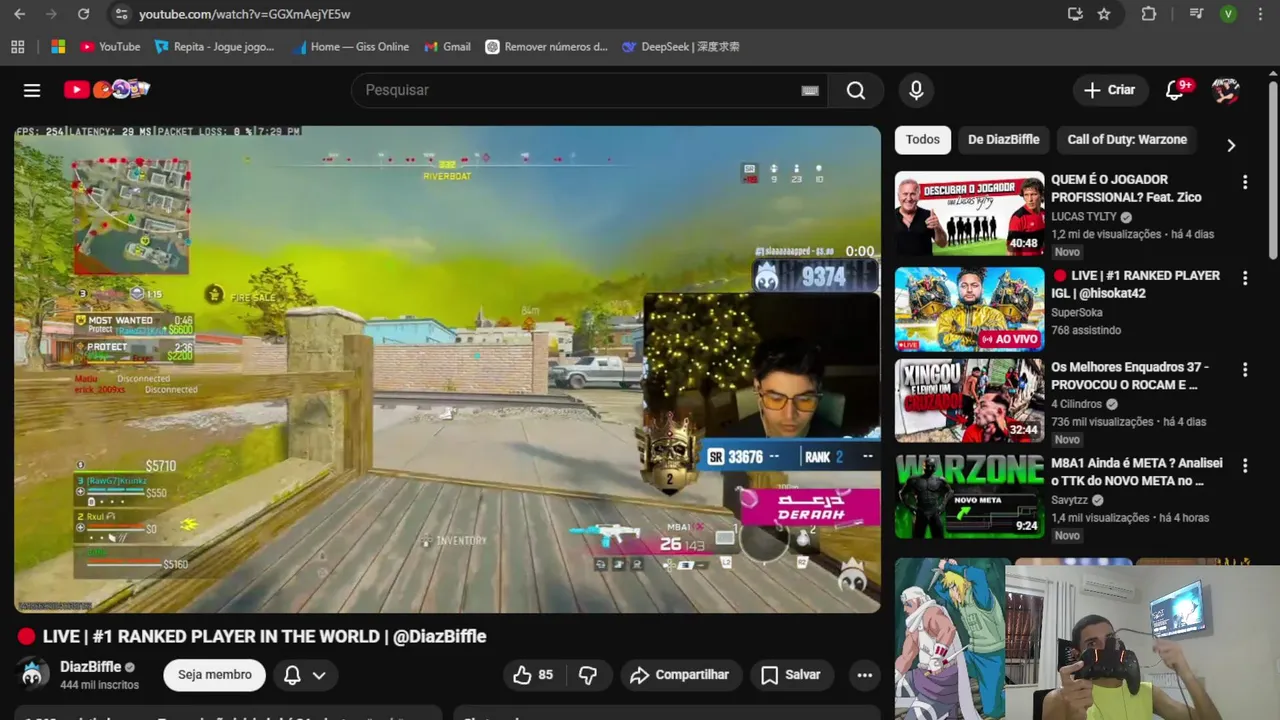
Task: Open the DeepSeek bookmark
Action: point(680,46)
